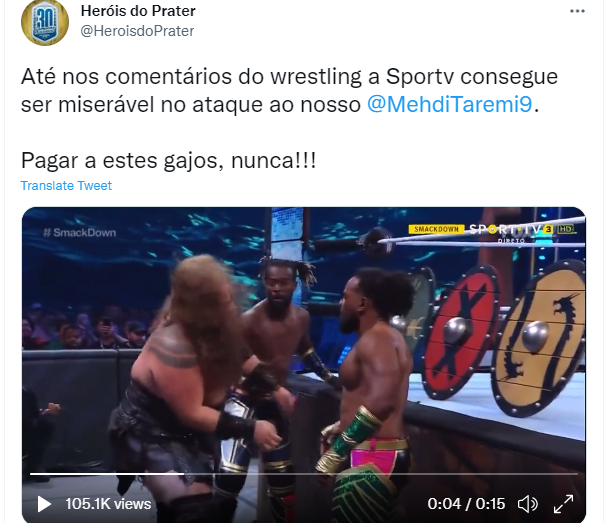This screenshot has height=523, width=610.
Task: Click the SPORT TV 3 HD logo overlay
Action: pos(522,230)
